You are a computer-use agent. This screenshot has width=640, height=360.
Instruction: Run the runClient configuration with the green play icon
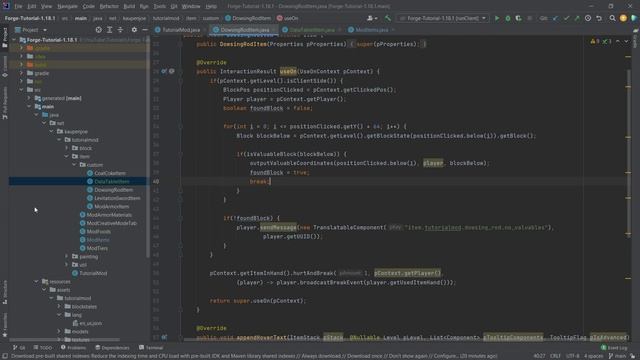click(x=497, y=18)
